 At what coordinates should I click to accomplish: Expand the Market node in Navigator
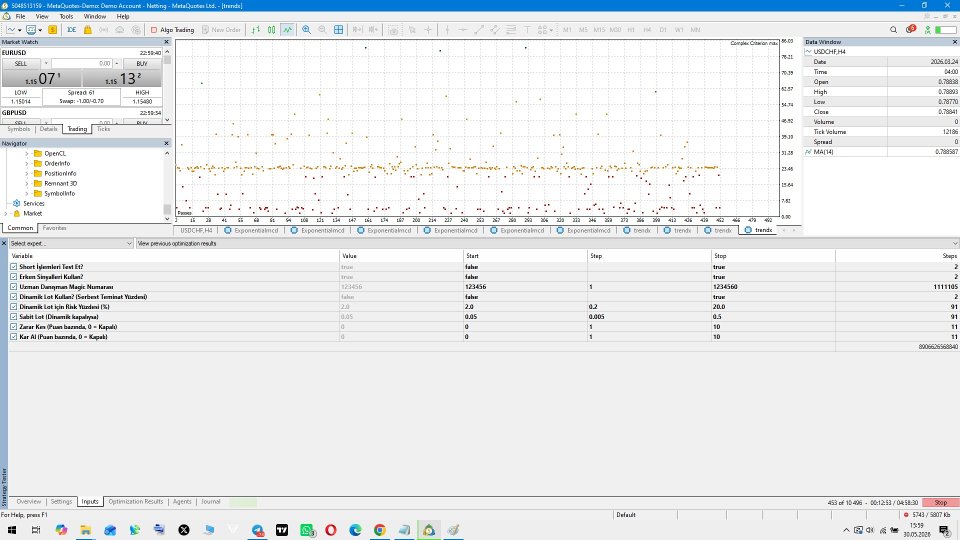point(6,214)
